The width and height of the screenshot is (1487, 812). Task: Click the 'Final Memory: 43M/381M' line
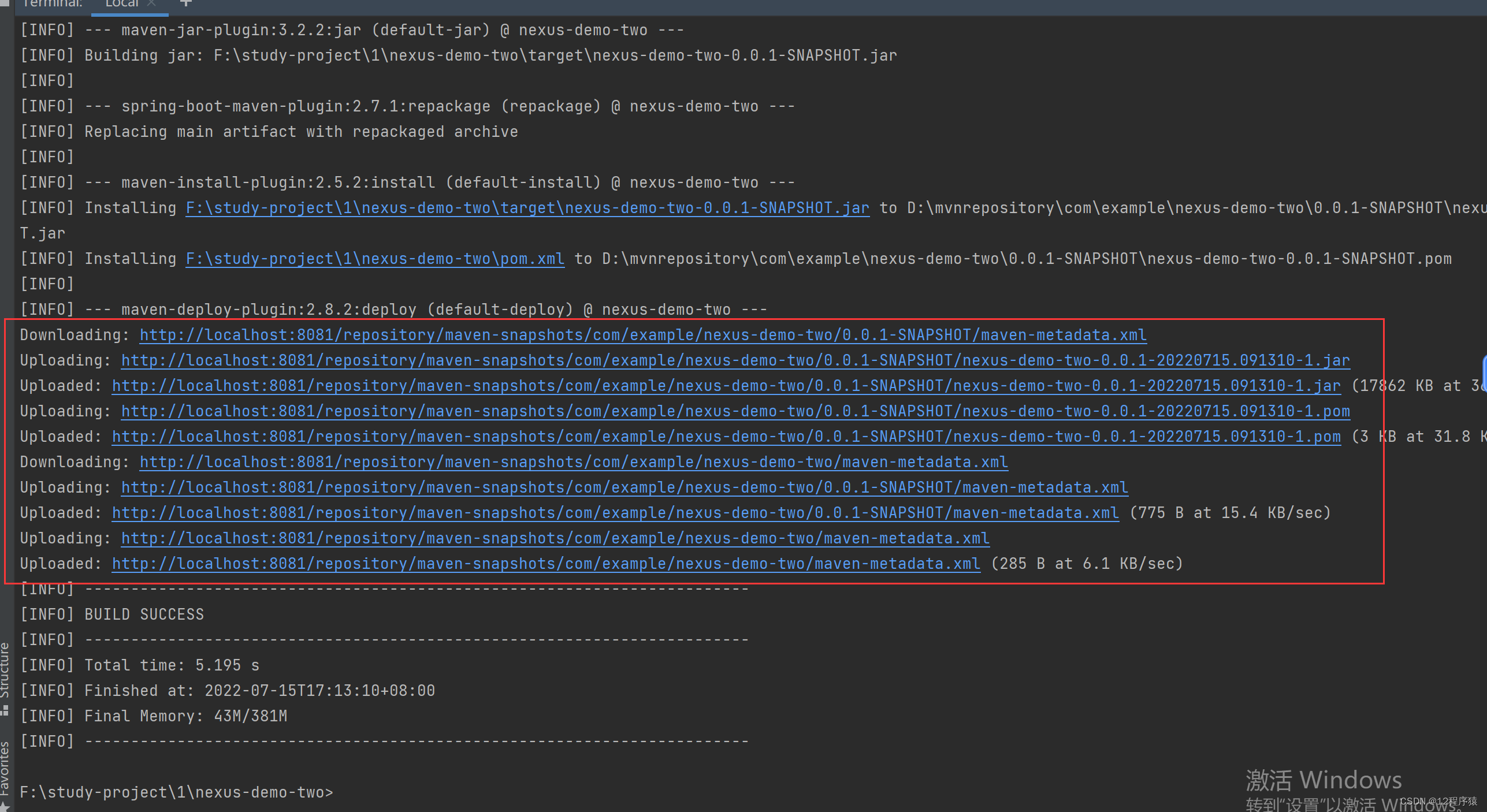tap(153, 716)
